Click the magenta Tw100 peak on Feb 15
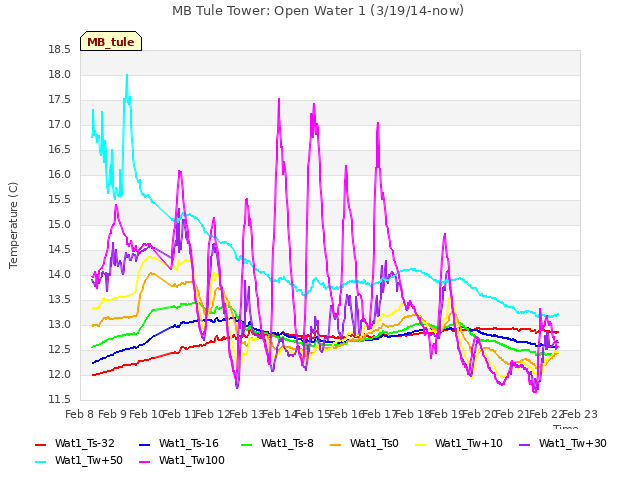 click(314, 104)
